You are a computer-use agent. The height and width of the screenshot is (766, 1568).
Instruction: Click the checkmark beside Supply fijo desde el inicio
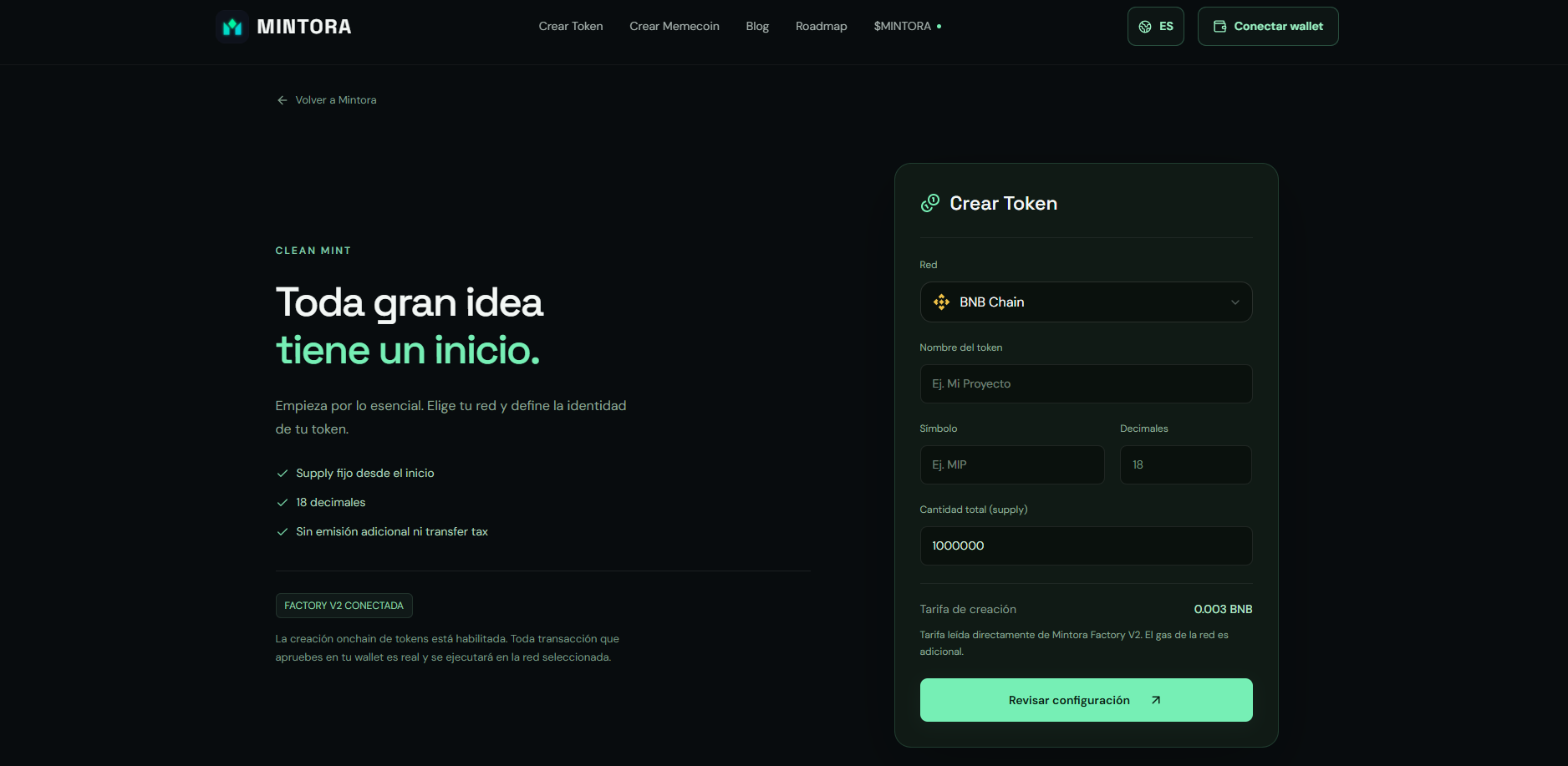point(283,474)
